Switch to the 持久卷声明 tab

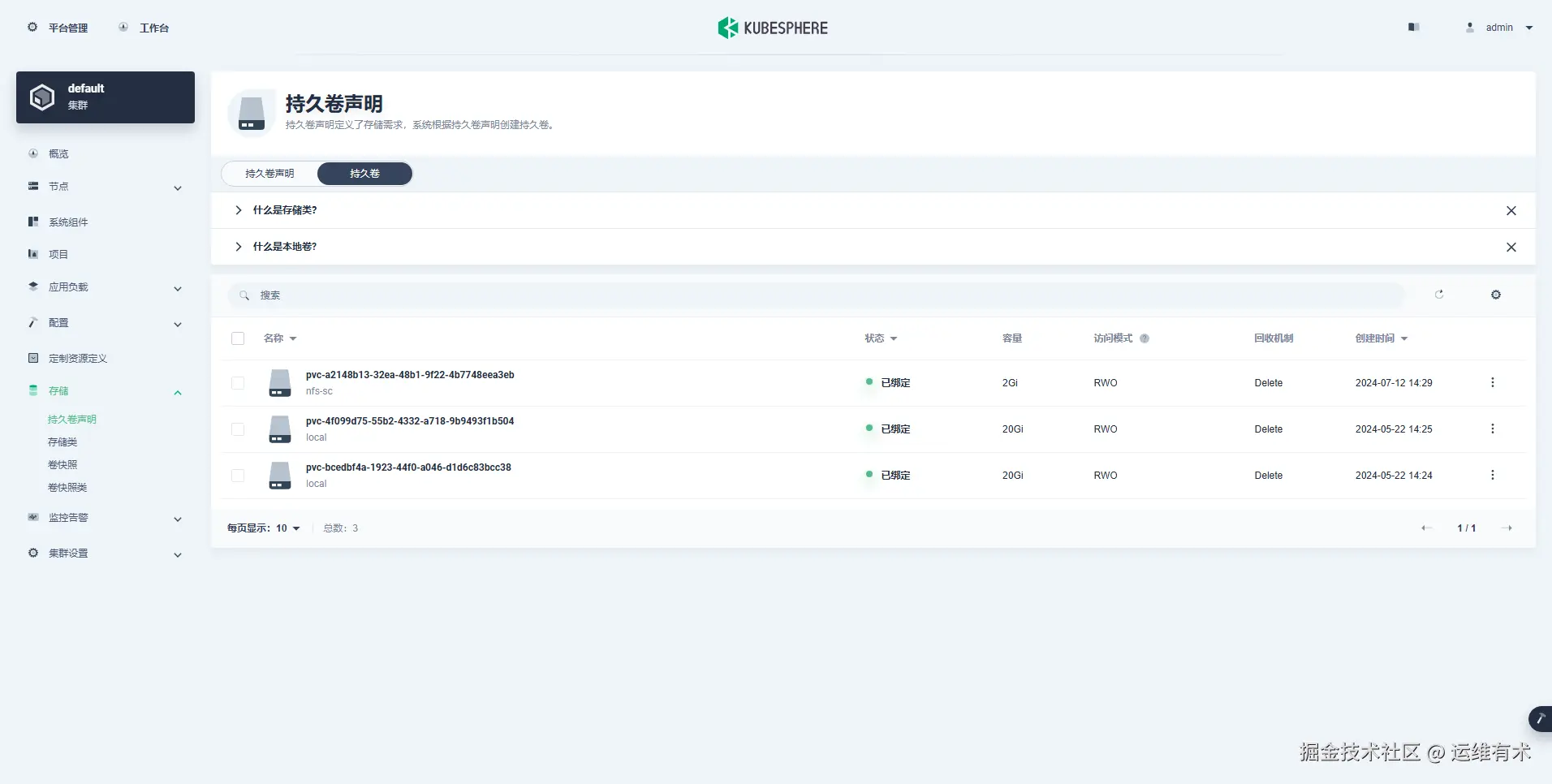click(269, 174)
